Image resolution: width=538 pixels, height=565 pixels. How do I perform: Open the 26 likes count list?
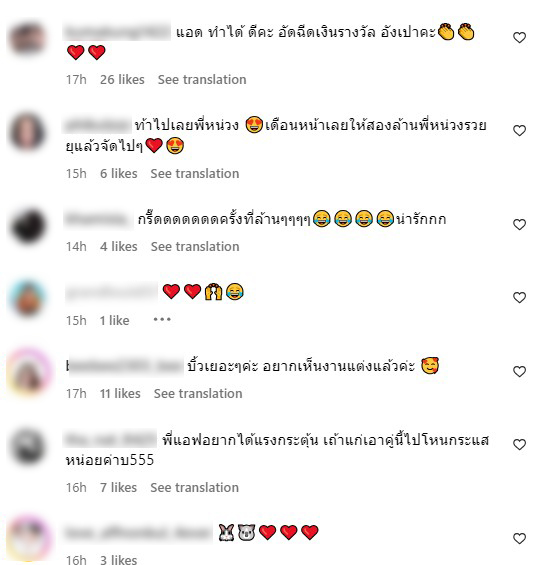tap(122, 80)
